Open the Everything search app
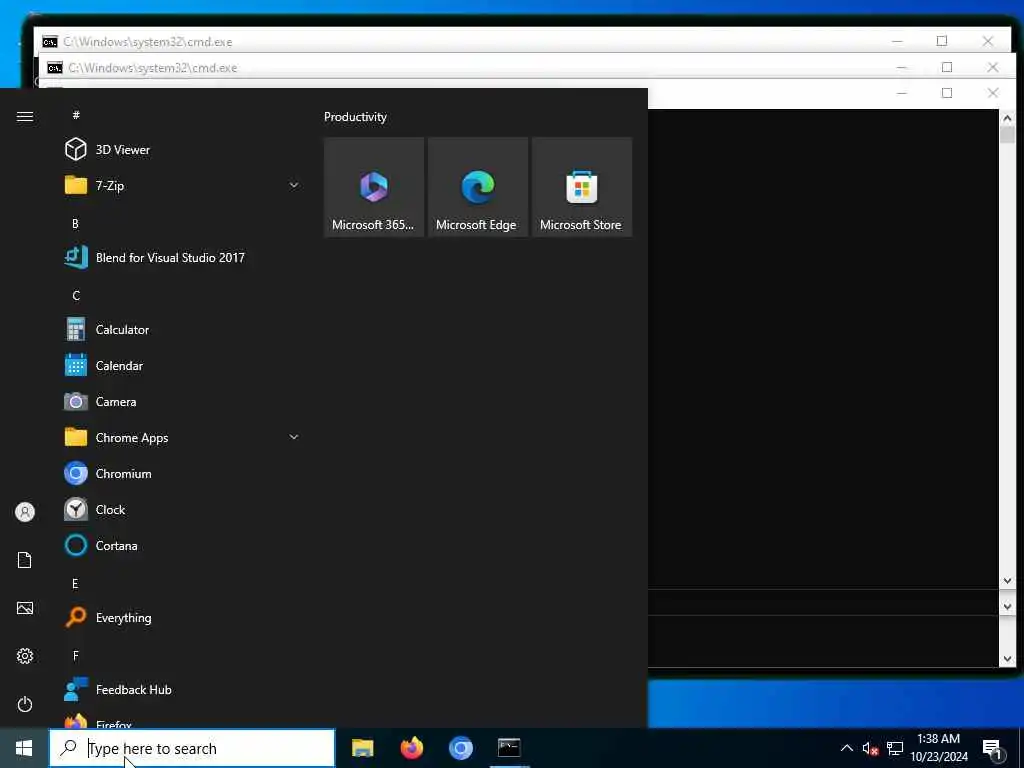 (183, 617)
